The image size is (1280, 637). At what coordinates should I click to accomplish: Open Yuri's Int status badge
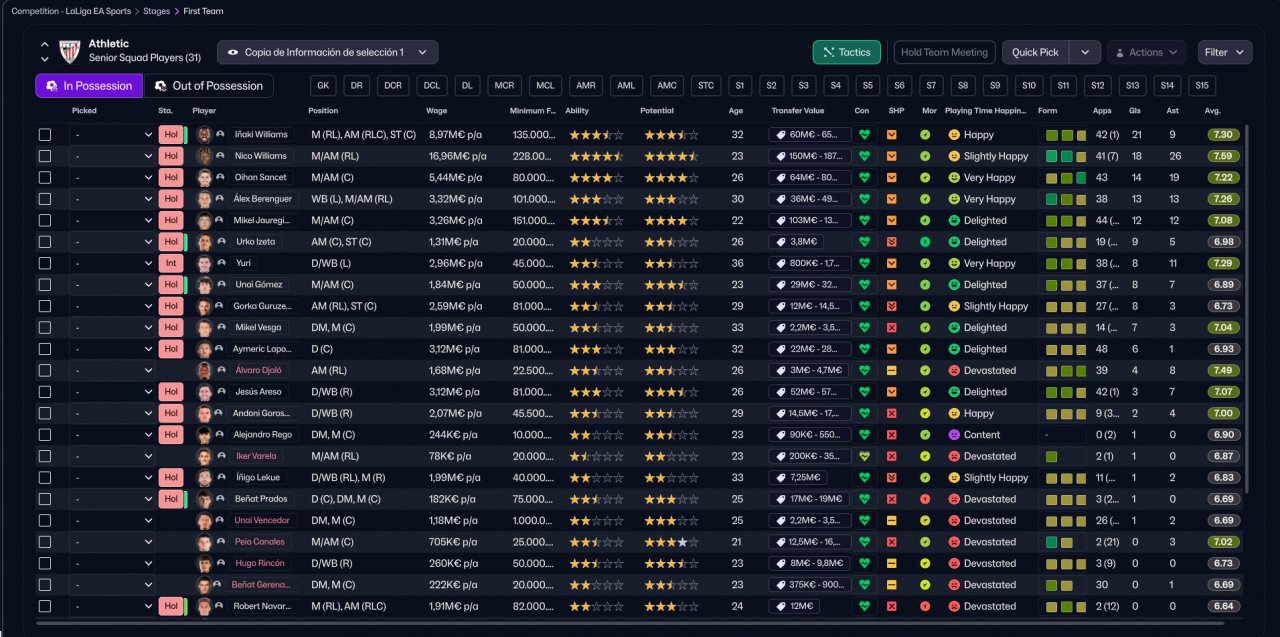(170, 263)
